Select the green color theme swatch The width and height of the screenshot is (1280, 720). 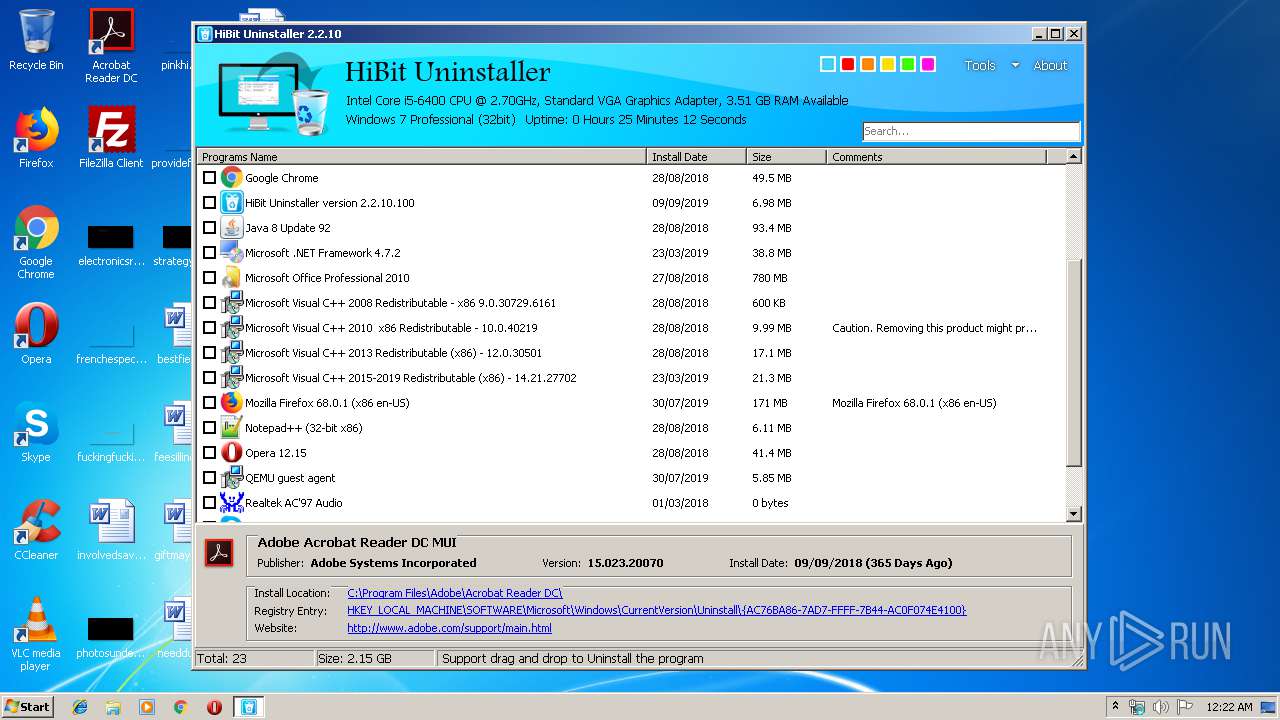coord(908,64)
